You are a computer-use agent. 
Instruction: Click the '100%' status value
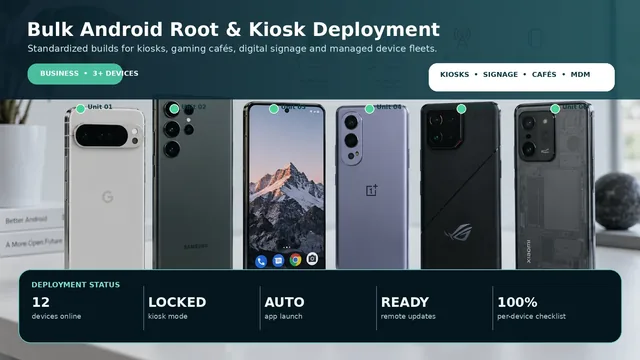[517, 302]
